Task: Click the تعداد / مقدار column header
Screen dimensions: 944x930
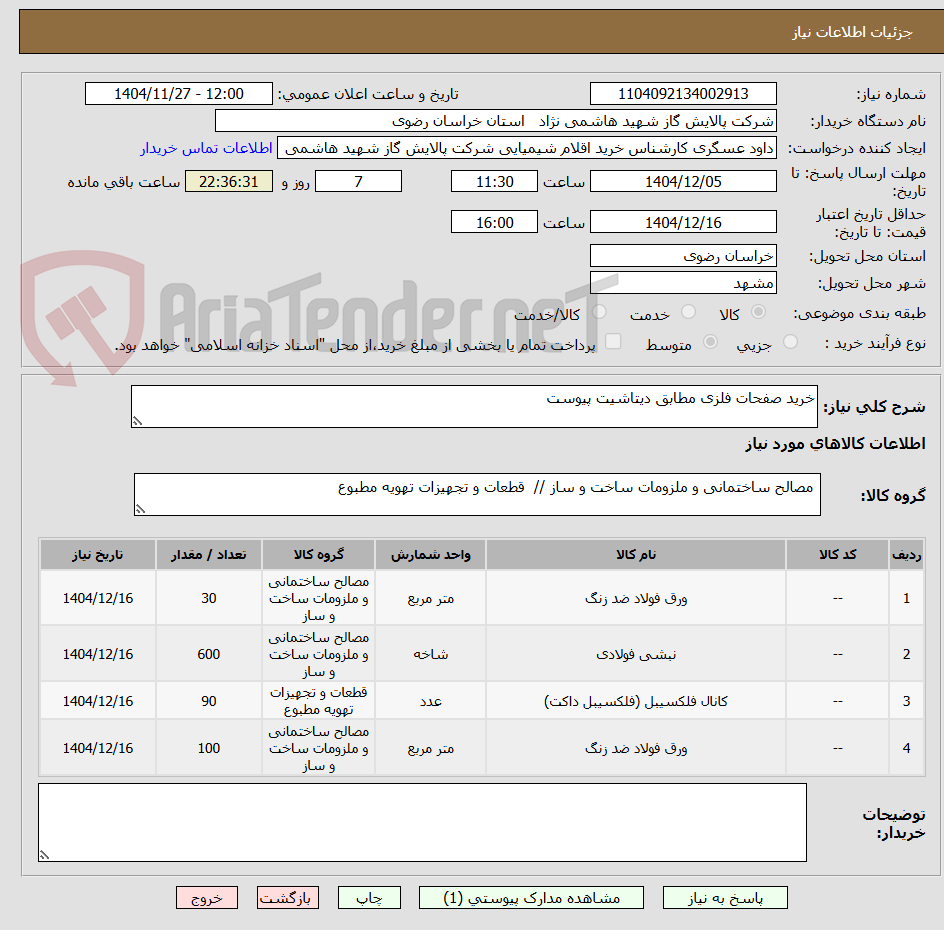Action: click(x=209, y=554)
